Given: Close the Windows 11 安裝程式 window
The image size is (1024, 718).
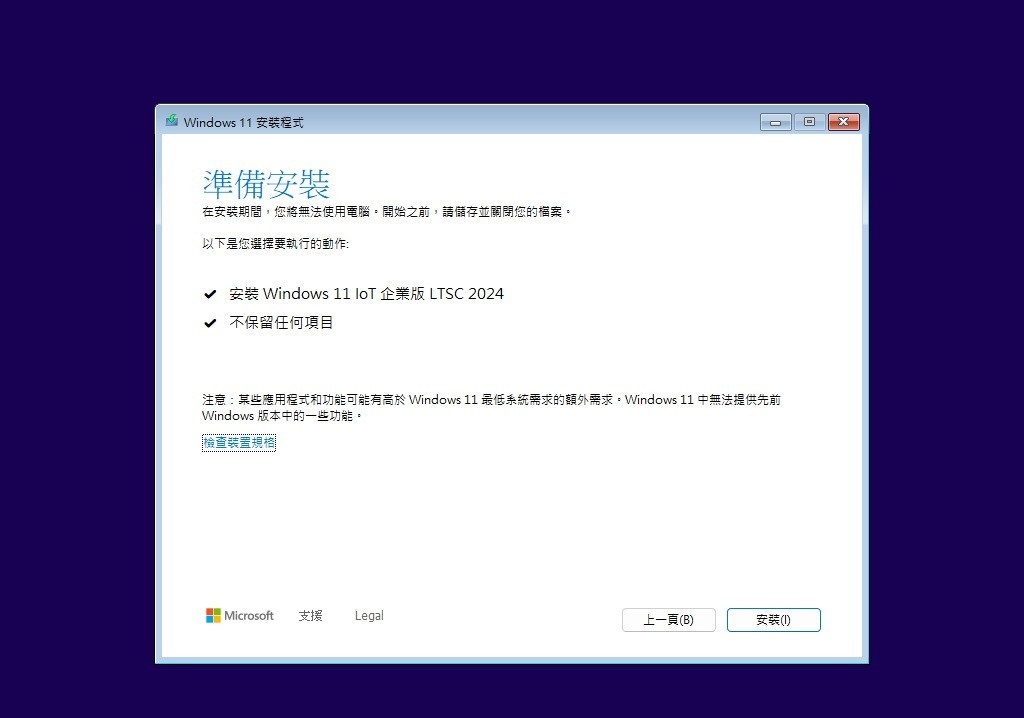Looking at the screenshot, I should tap(844, 122).
